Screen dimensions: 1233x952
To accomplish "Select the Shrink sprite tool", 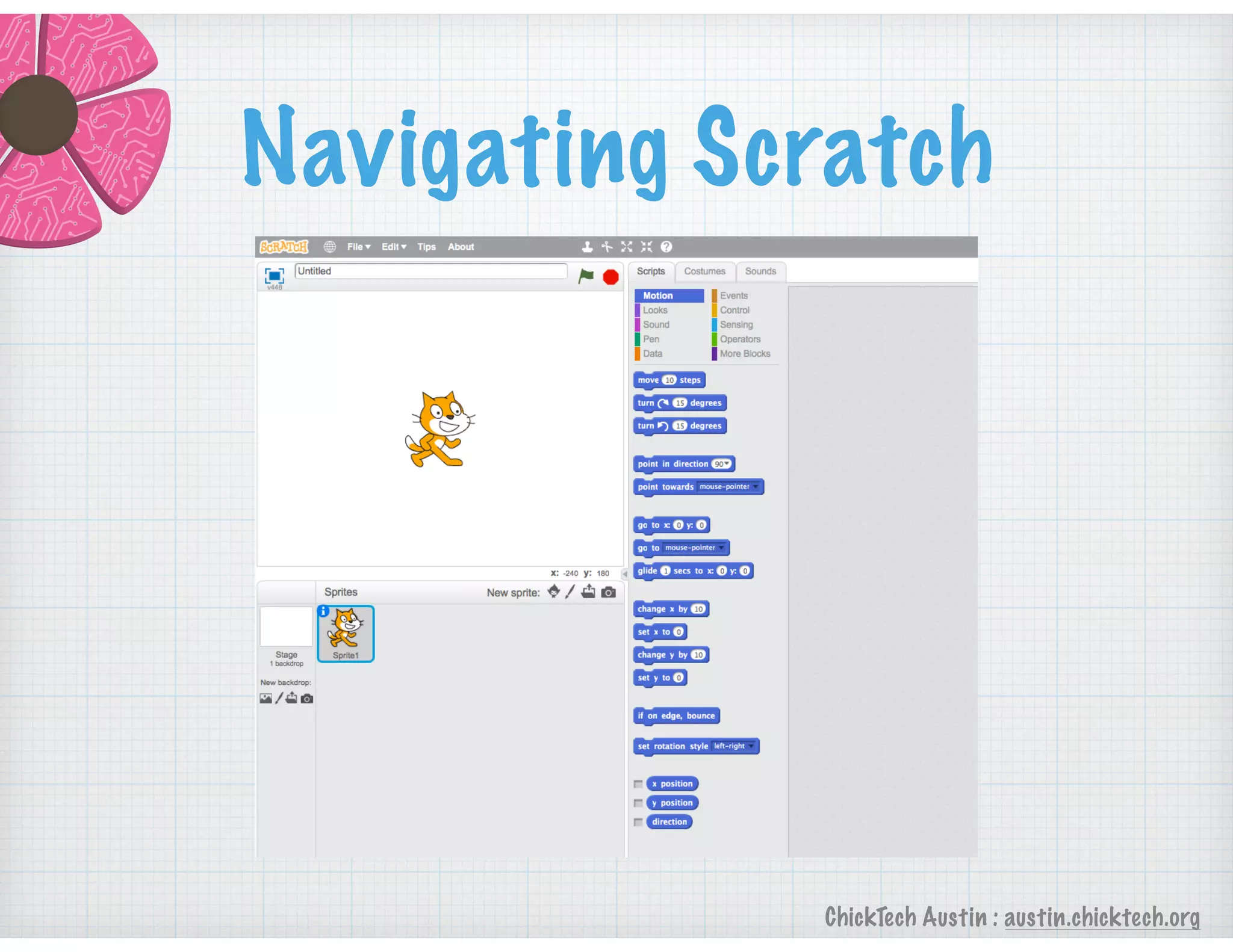I will coord(647,247).
